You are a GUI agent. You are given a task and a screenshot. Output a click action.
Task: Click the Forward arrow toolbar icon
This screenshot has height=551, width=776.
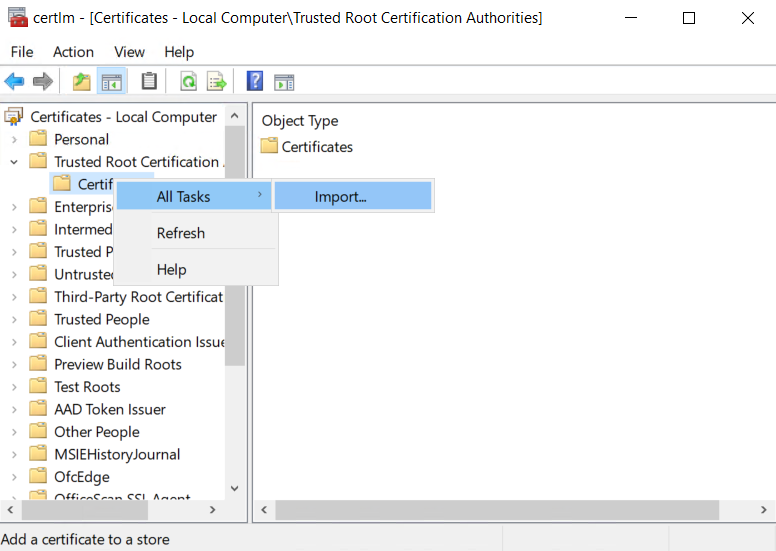tap(43, 81)
